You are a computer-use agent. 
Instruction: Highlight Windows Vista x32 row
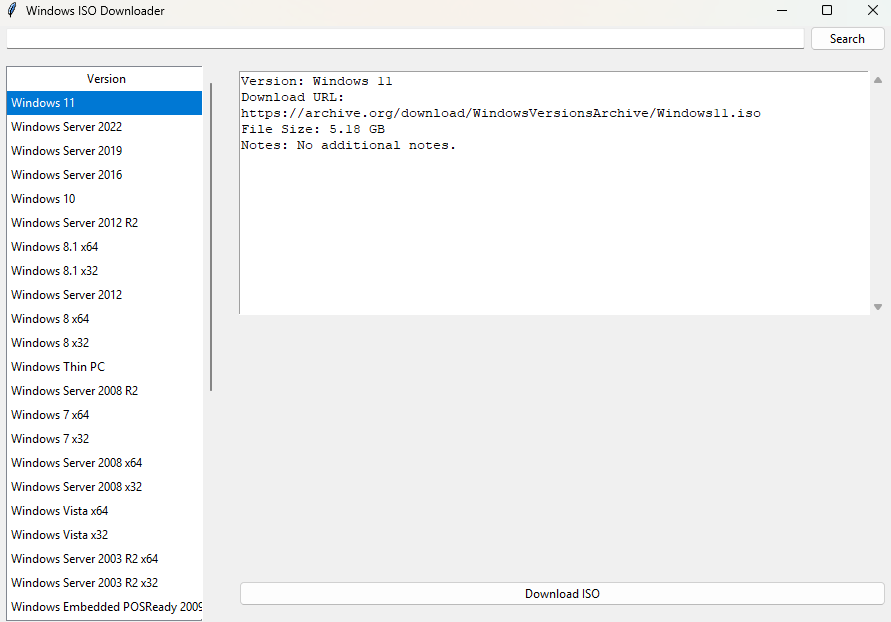pos(105,535)
